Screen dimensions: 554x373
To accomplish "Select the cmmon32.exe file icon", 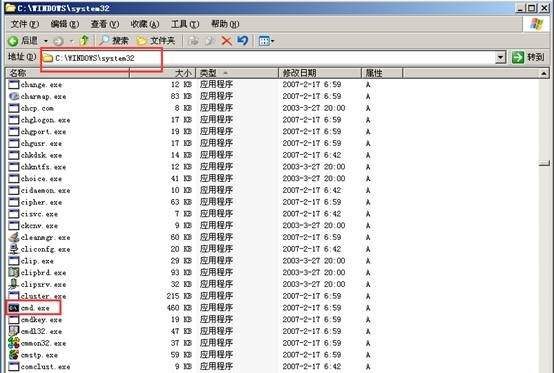I will 13,343.
